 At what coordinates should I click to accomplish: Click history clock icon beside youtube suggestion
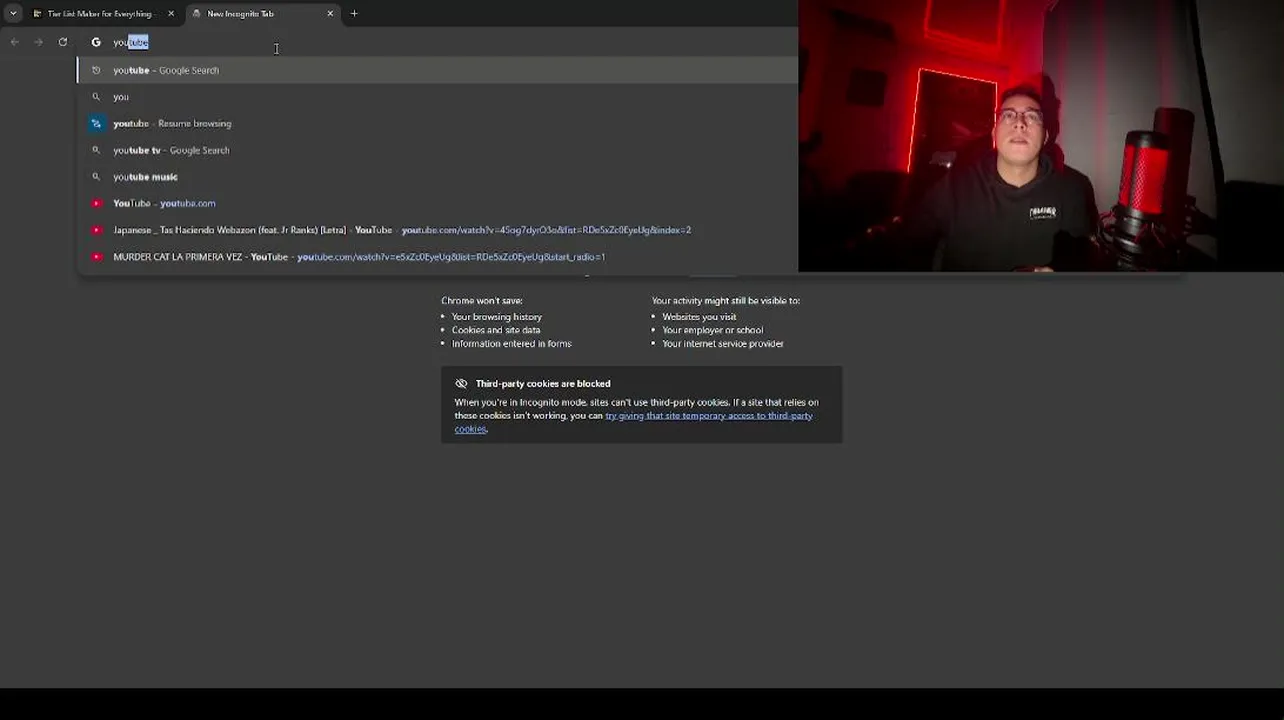[x=96, y=70]
